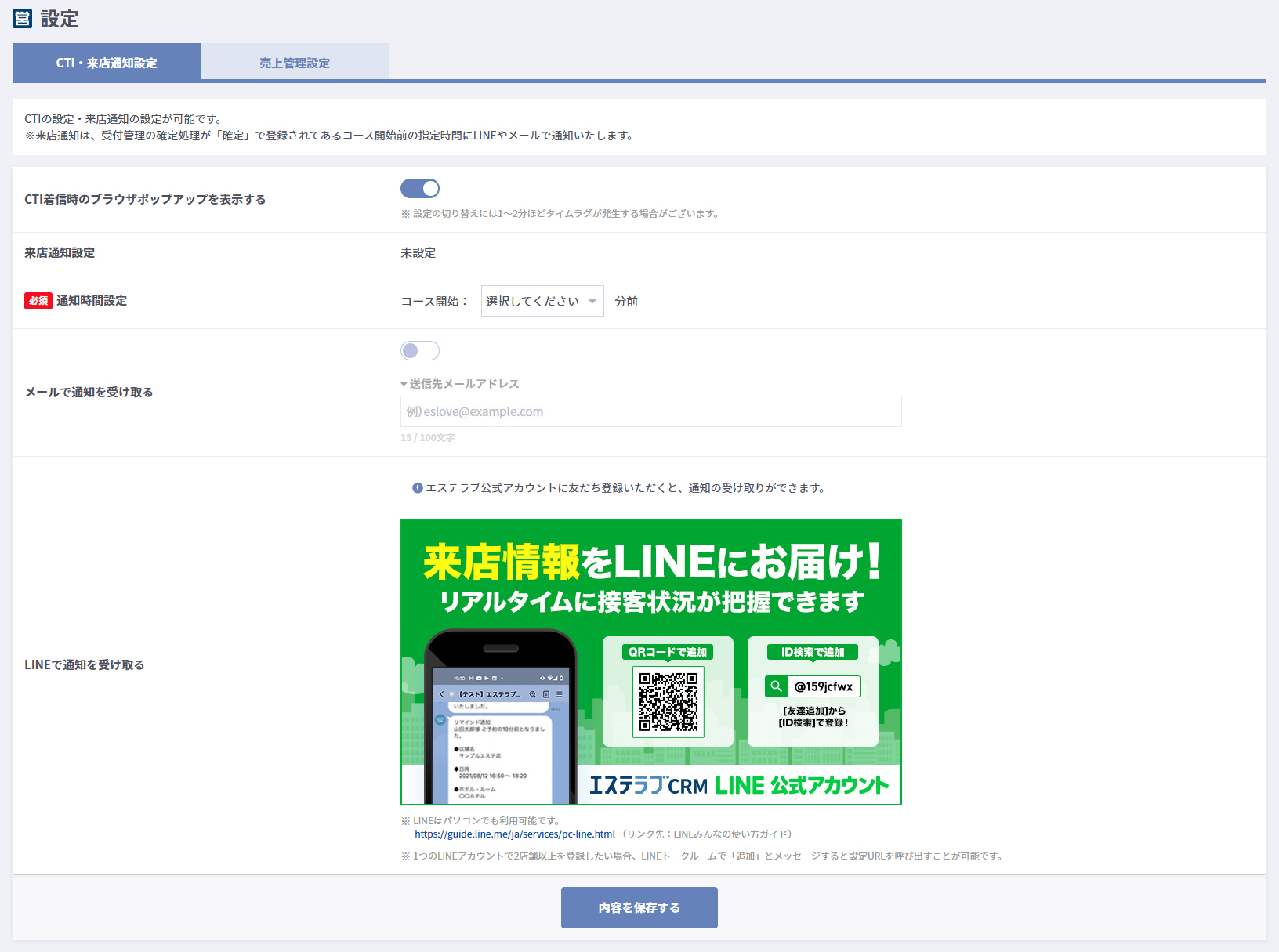1279x952 pixels.
Task: Select the CTI・来店通知設定 tab
Action: (x=107, y=62)
